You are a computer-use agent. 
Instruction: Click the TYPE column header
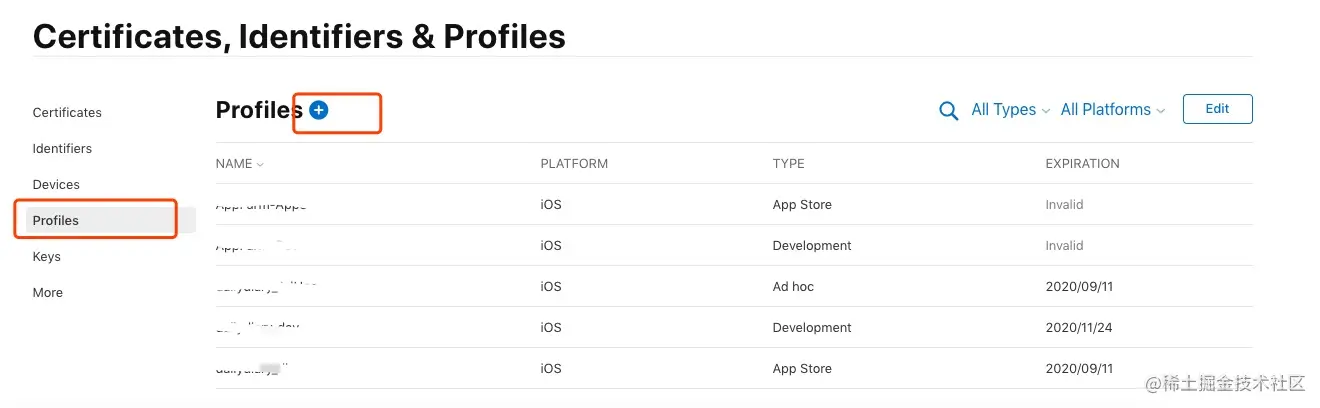click(x=788, y=164)
